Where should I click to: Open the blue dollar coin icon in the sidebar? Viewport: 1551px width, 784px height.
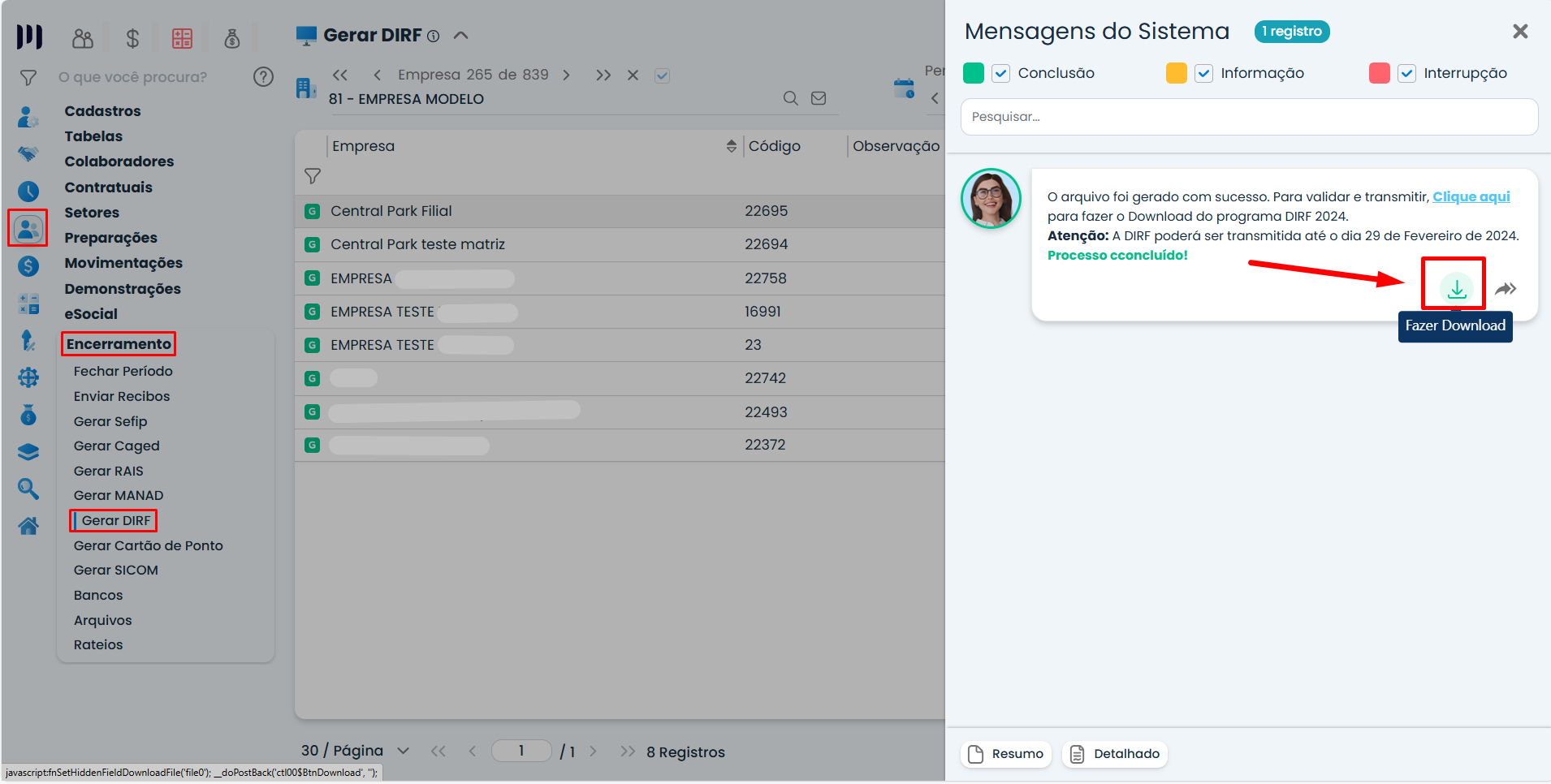28,266
